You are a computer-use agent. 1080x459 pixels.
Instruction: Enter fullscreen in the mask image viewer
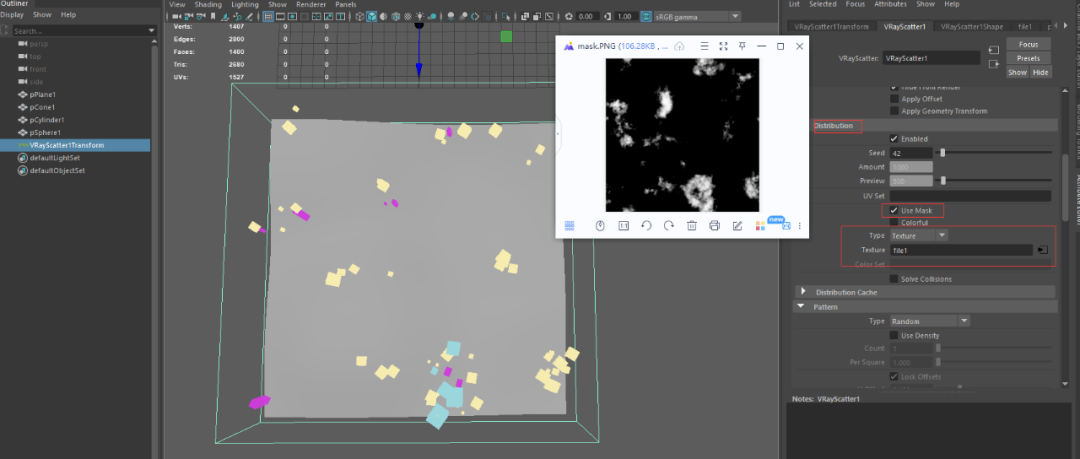click(x=723, y=47)
